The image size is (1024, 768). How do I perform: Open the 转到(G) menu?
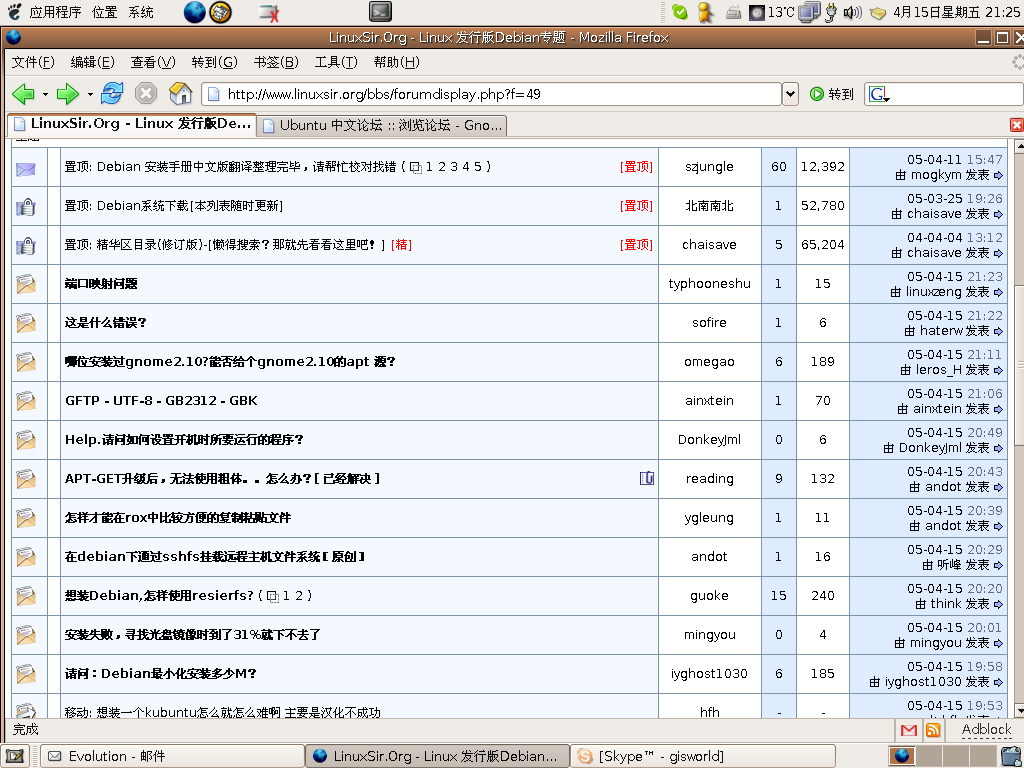[x=214, y=62]
